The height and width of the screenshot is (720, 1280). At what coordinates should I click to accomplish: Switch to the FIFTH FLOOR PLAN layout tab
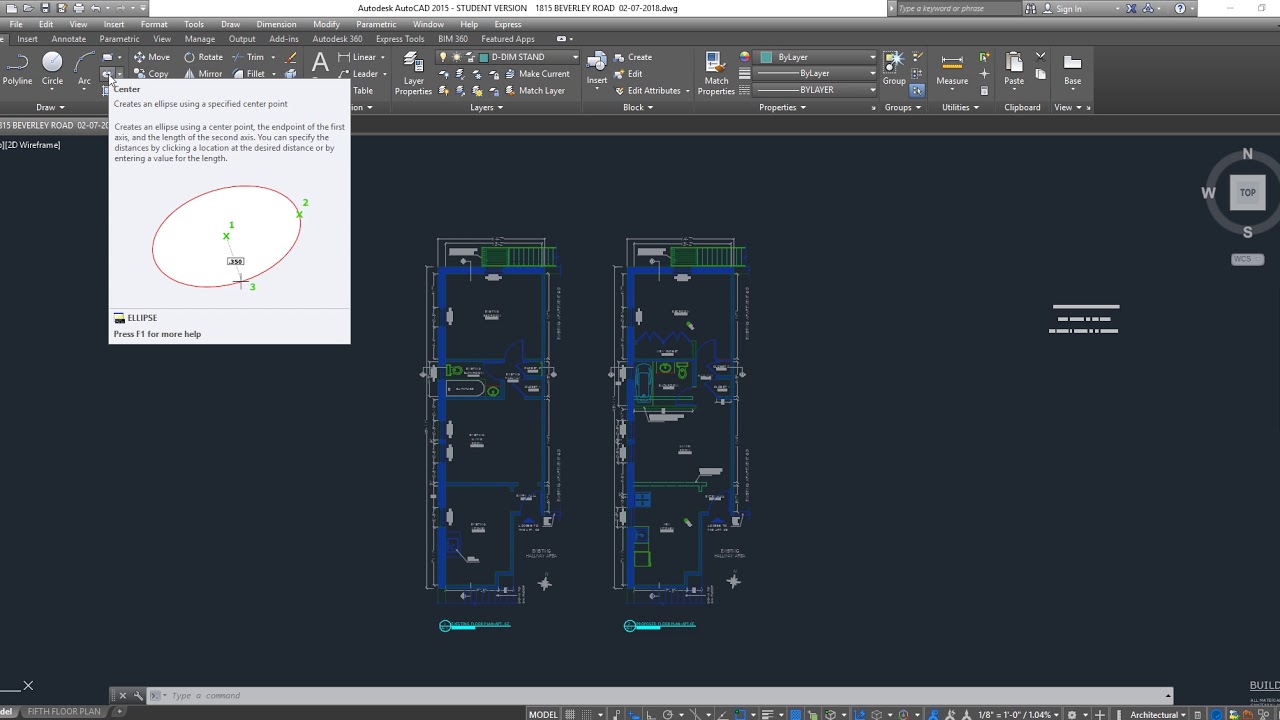coord(64,712)
